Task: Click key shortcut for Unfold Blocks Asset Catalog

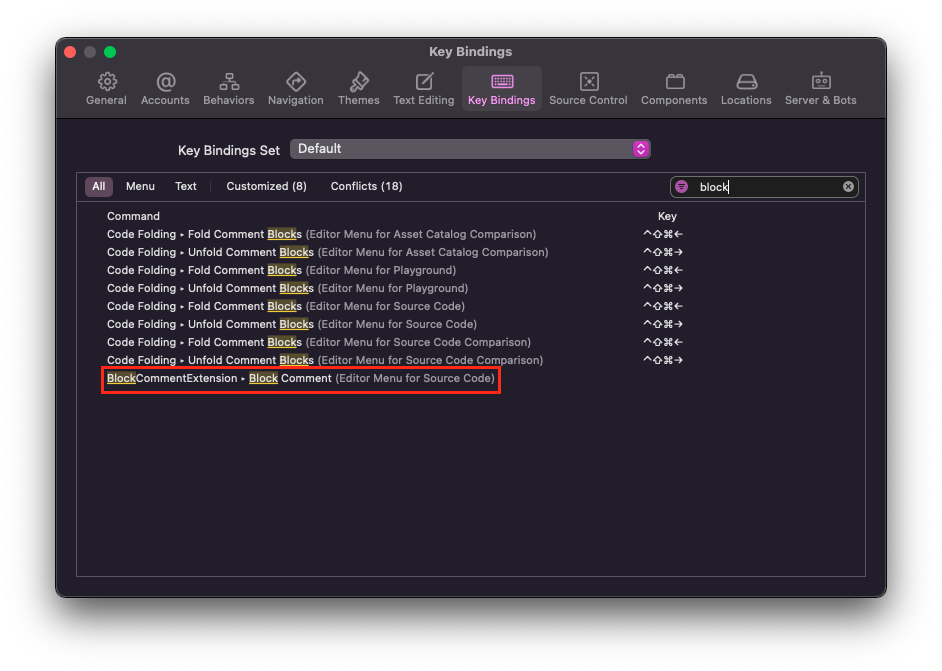Action: [x=663, y=252]
